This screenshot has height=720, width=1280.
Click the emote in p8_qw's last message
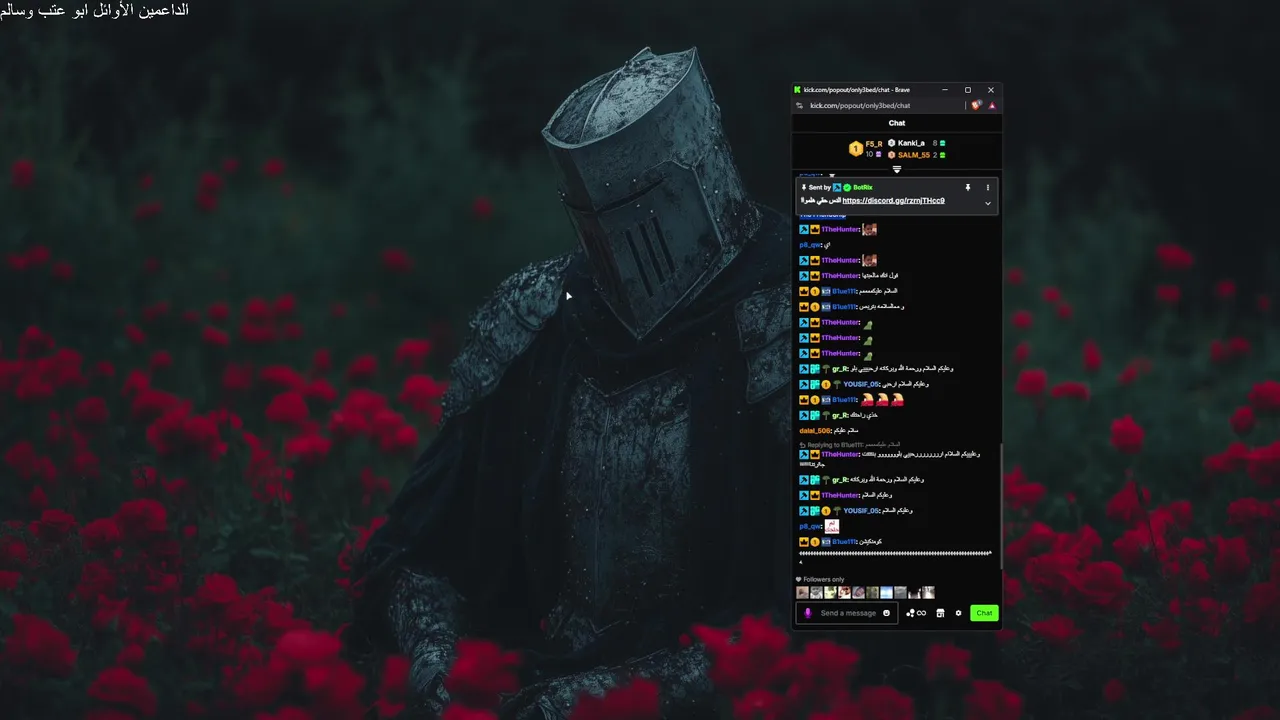[832, 526]
